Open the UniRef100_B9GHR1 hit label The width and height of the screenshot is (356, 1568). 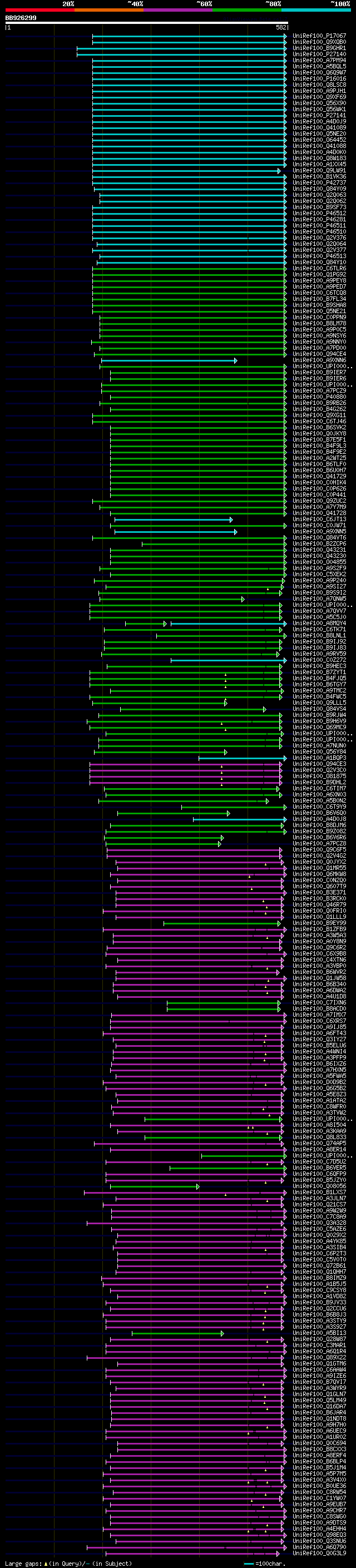pyautogui.click(x=319, y=48)
